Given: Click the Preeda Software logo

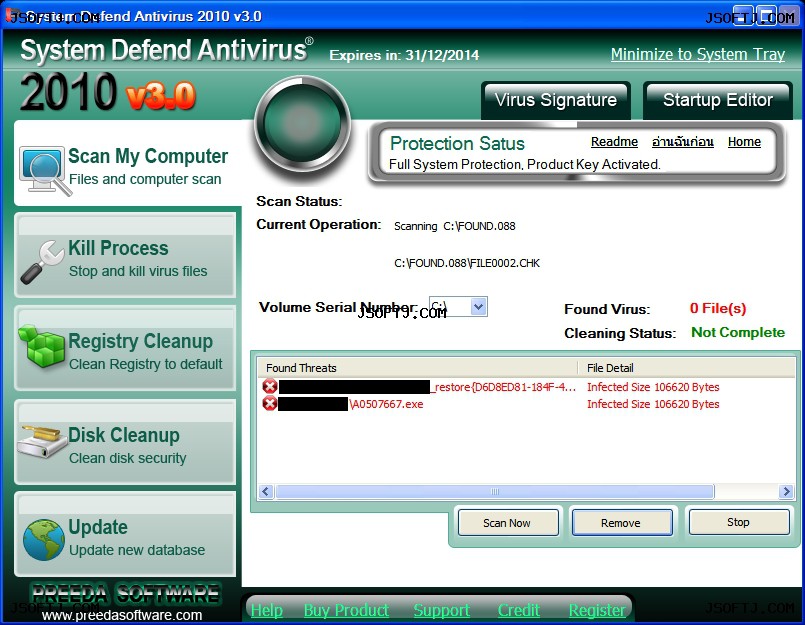Looking at the screenshot, I should [126, 594].
